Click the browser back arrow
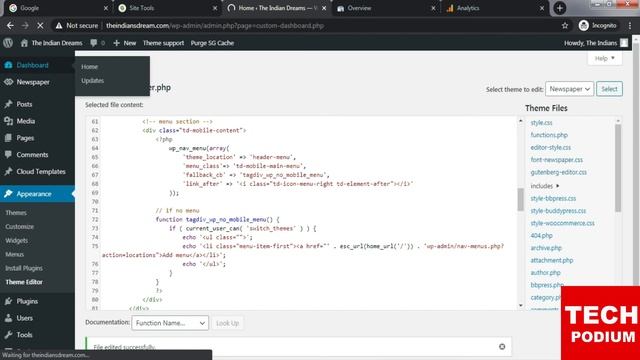The image size is (640, 360). coord(10,26)
